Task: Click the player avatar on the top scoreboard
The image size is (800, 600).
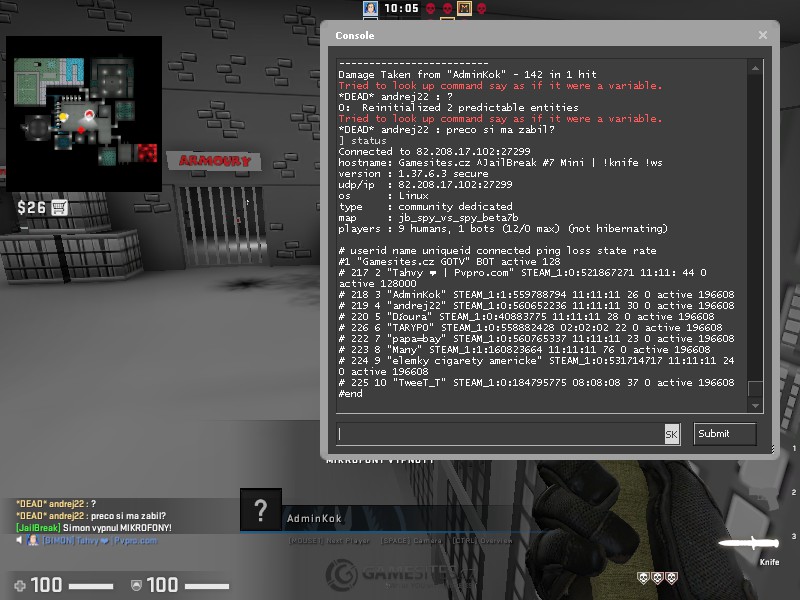Action: tap(370, 9)
